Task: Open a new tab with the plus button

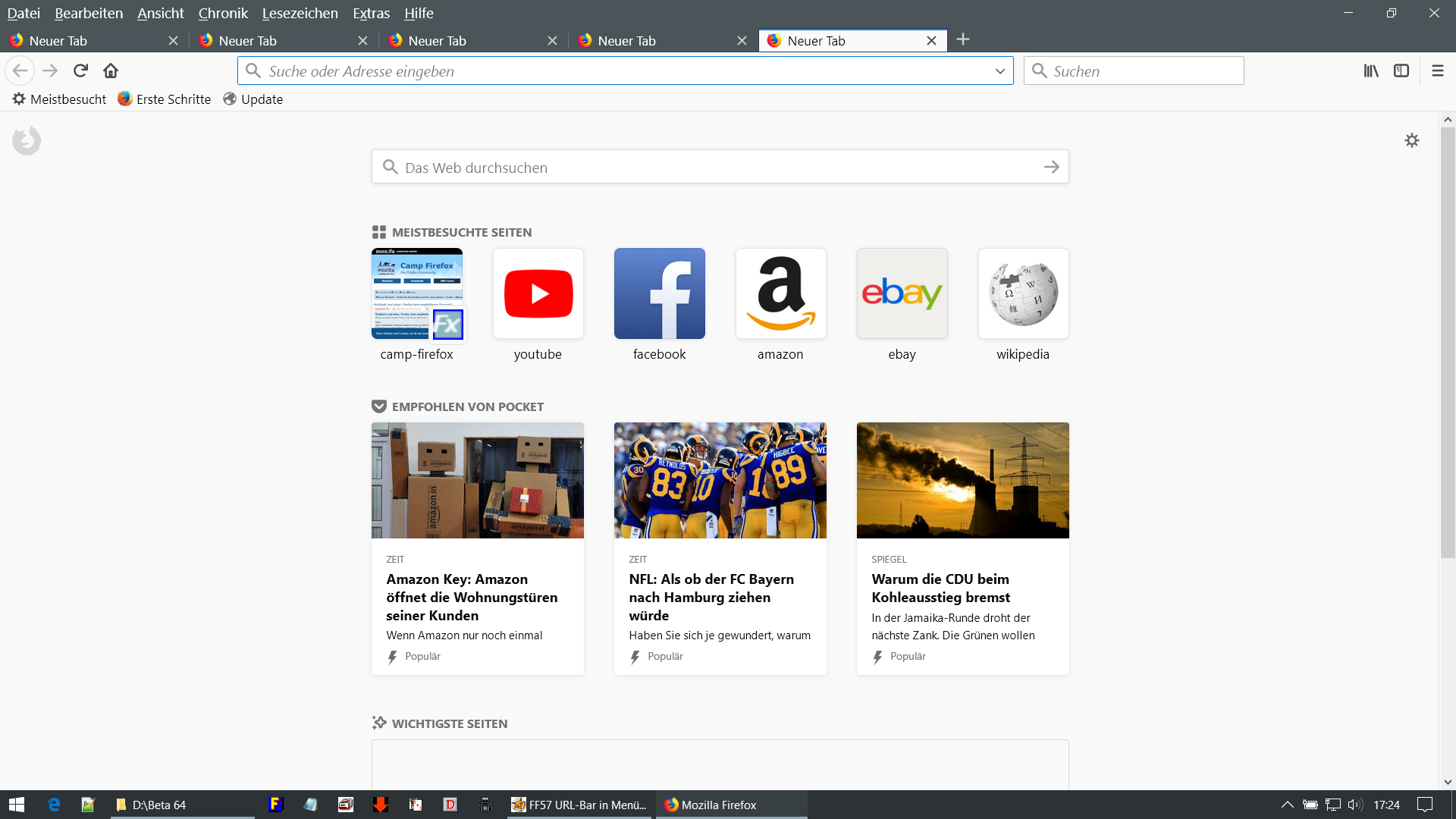Action: (963, 39)
